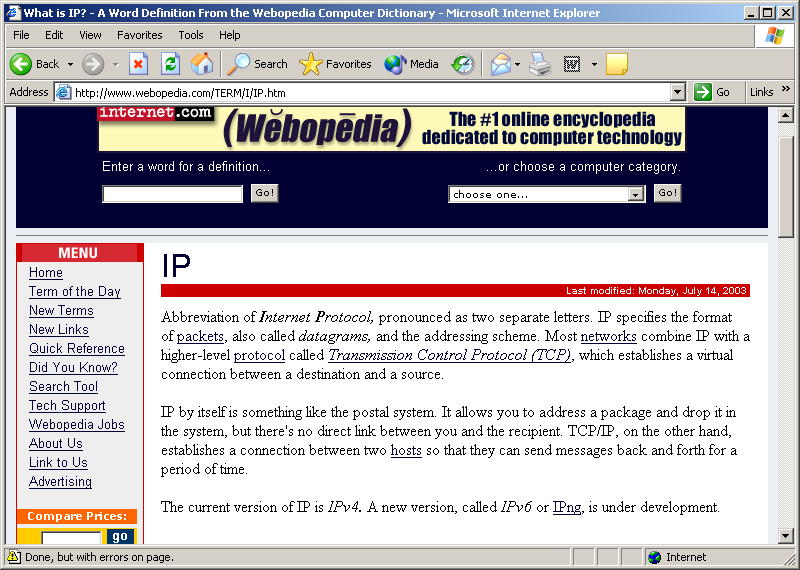This screenshot has width=800, height=570.
Task: Open the Forward button history dropdown arrow
Action: pyautogui.click(x=116, y=65)
